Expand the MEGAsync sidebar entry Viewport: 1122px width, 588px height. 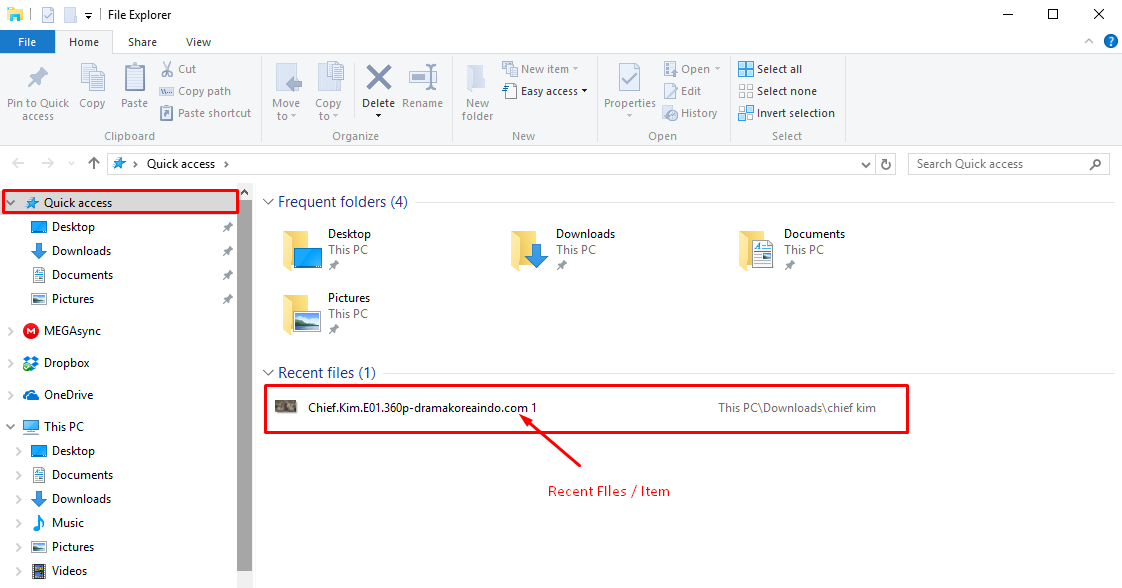(x=10, y=330)
